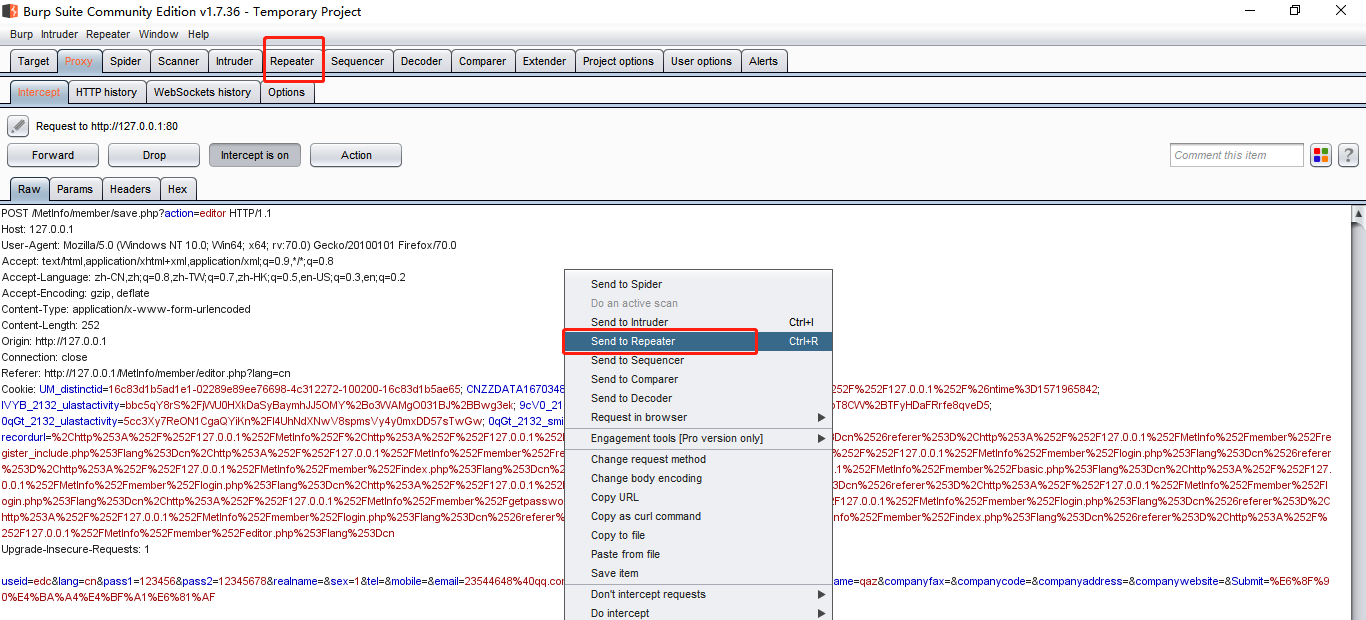Screen dimensions: 1366x620
Task: Select the HTTP history sub-tab
Action: (106, 92)
